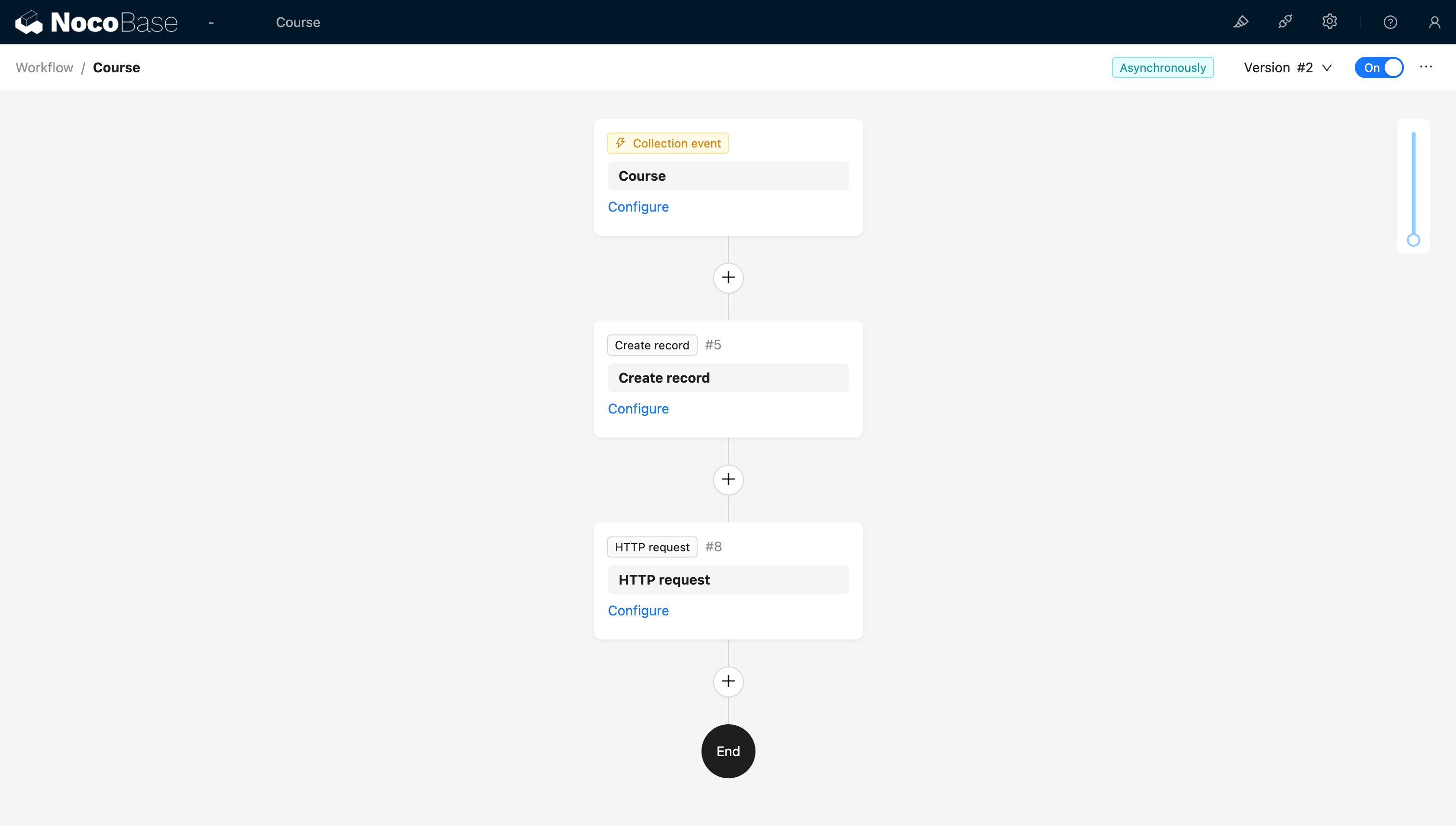Viewport: 1456px width, 826px height.
Task: Open the workflow more options ellipsis
Action: [1426, 67]
